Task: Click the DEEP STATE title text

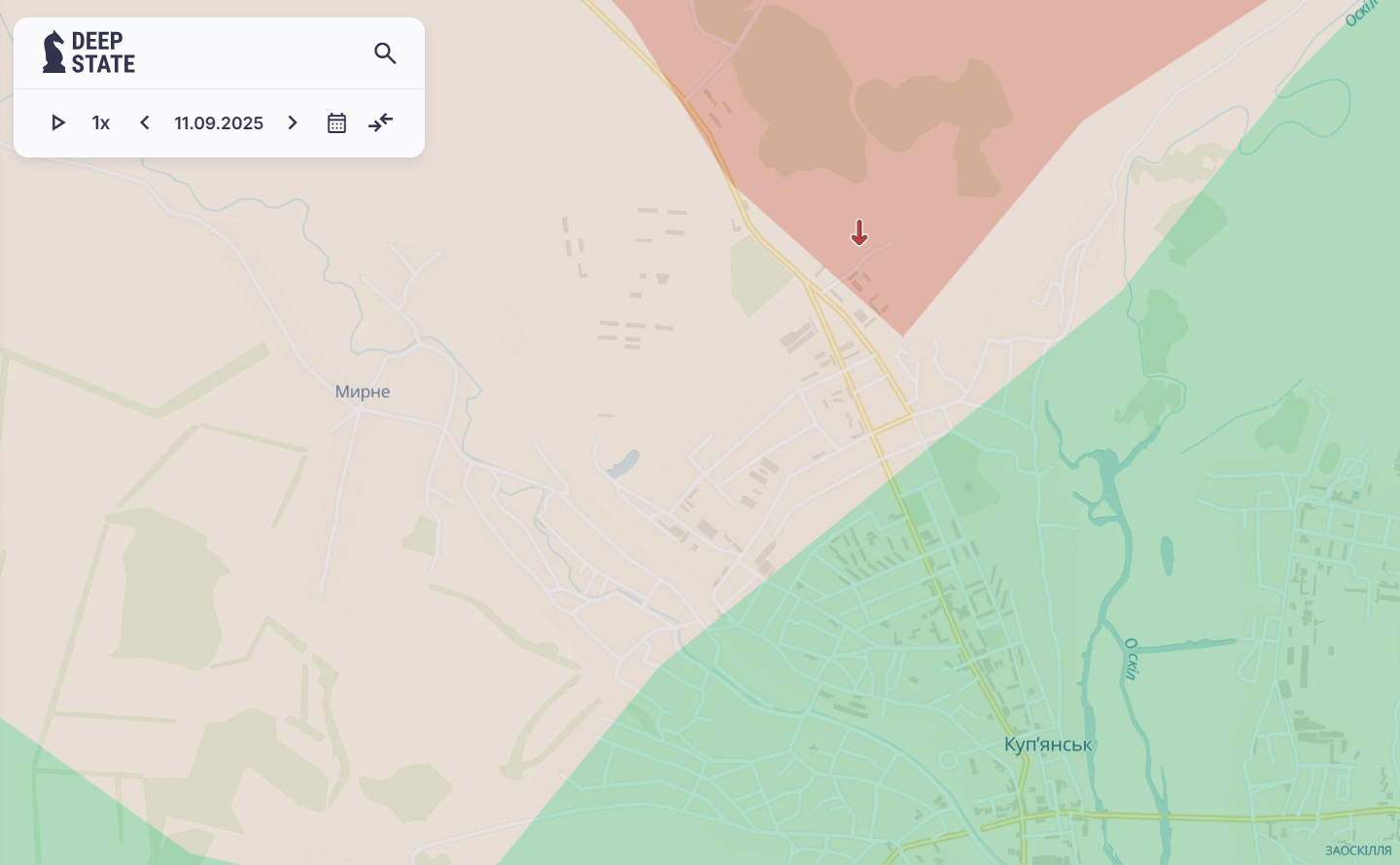Action: (103, 52)
